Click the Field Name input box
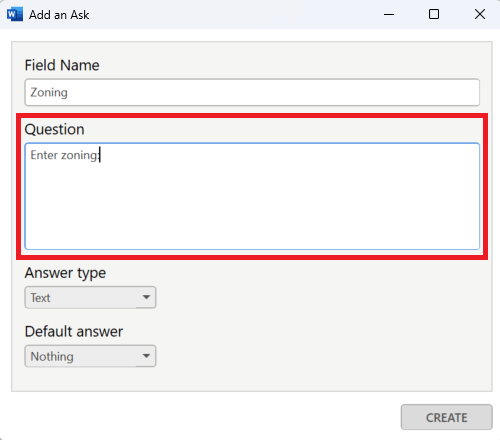Image resolution: width=500 pixels, height=440 pixels. click(x=252, y=92)
